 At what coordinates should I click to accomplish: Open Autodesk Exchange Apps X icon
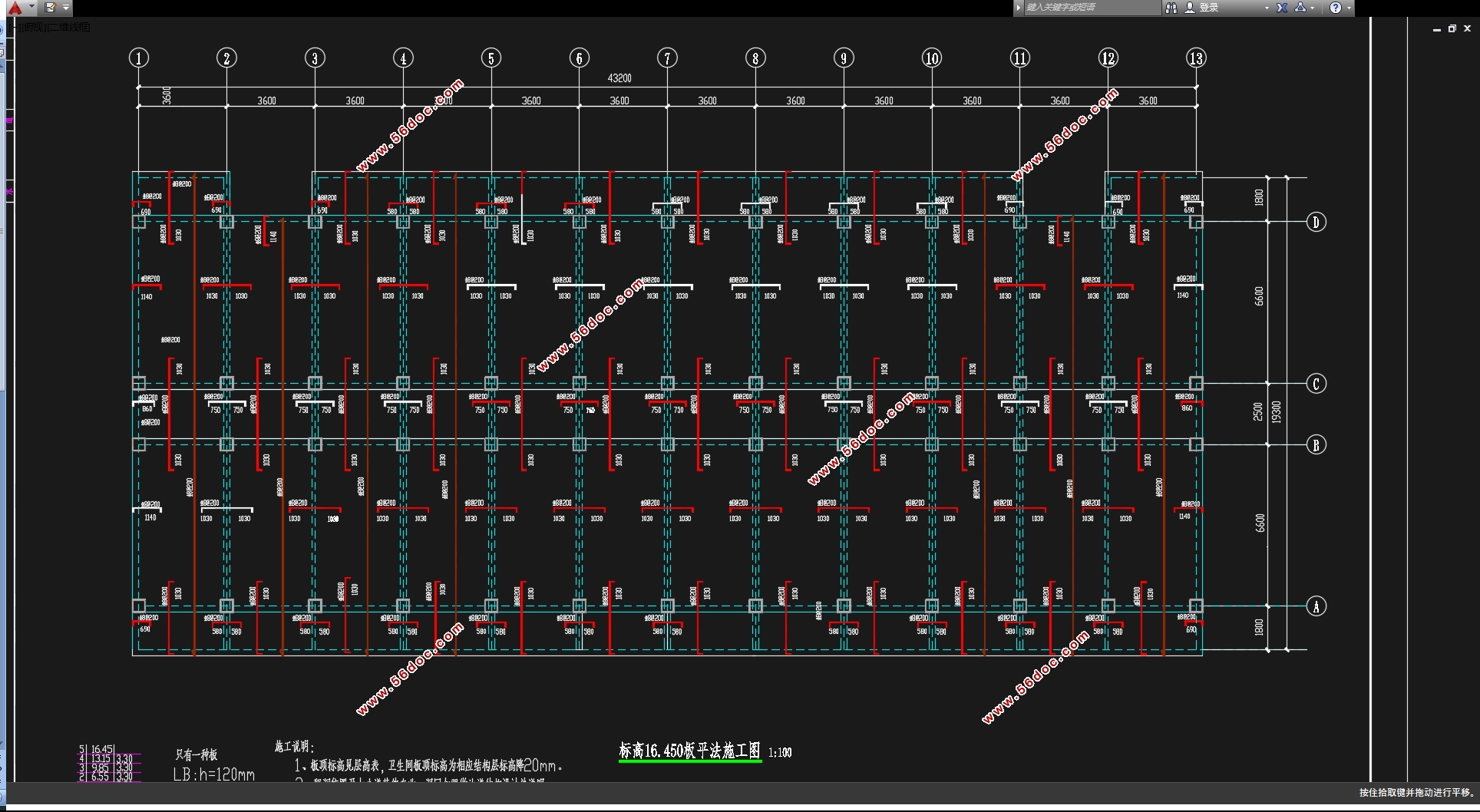point(1282,8)
